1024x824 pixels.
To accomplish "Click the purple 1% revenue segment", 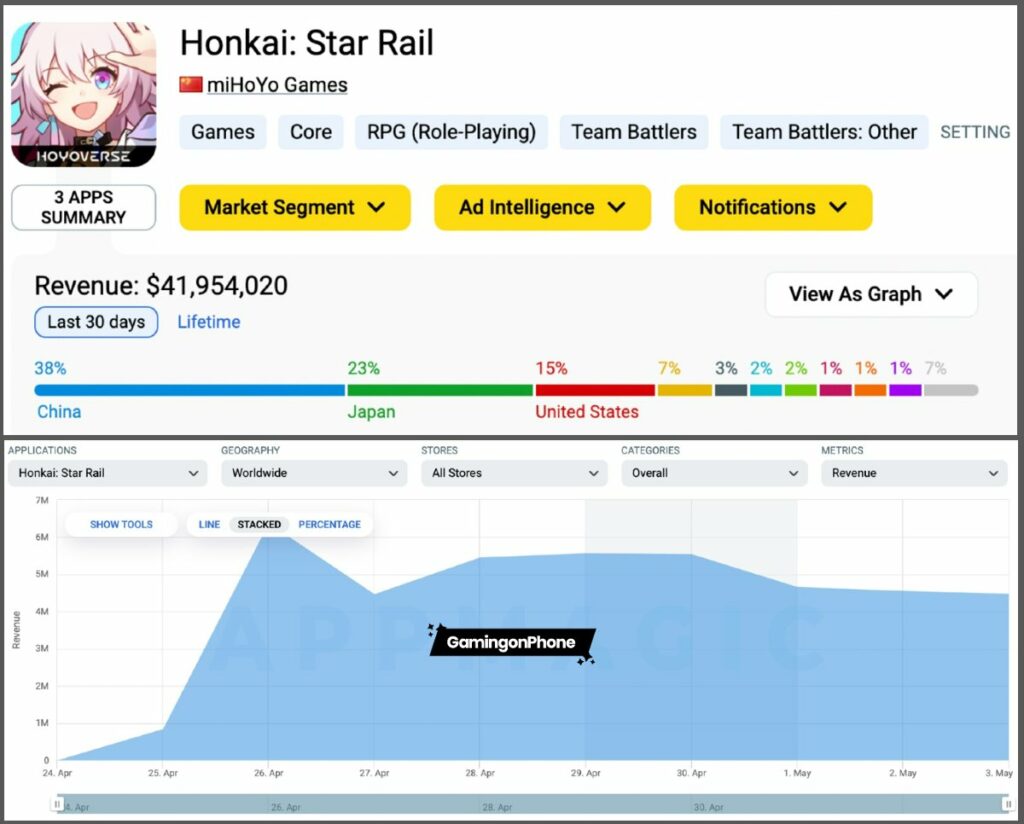I will pos(905,390).
